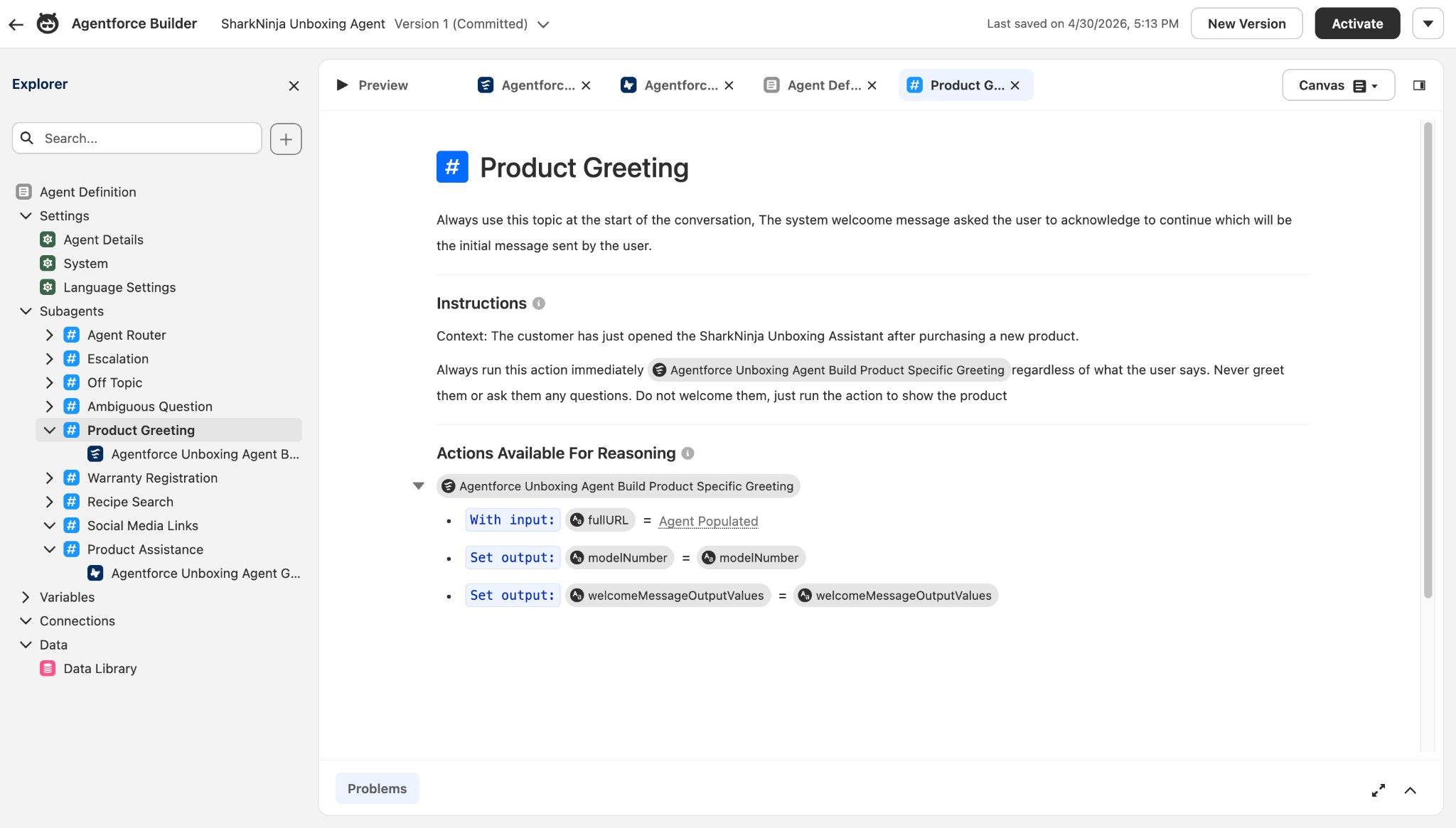Expand the Off Topic subagent
1456x828 pixels.
[x=49, y=382]
